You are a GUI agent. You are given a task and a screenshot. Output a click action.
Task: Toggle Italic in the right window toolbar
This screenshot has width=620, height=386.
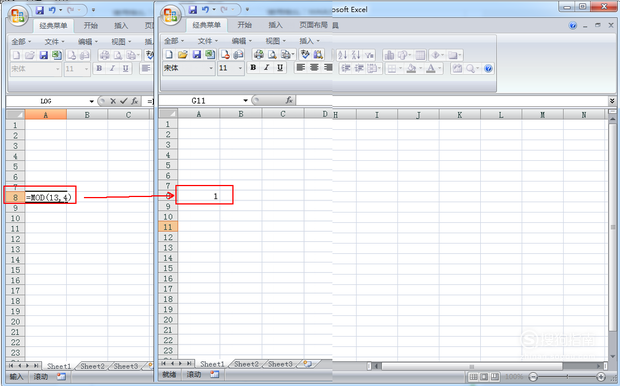(267, 68)
